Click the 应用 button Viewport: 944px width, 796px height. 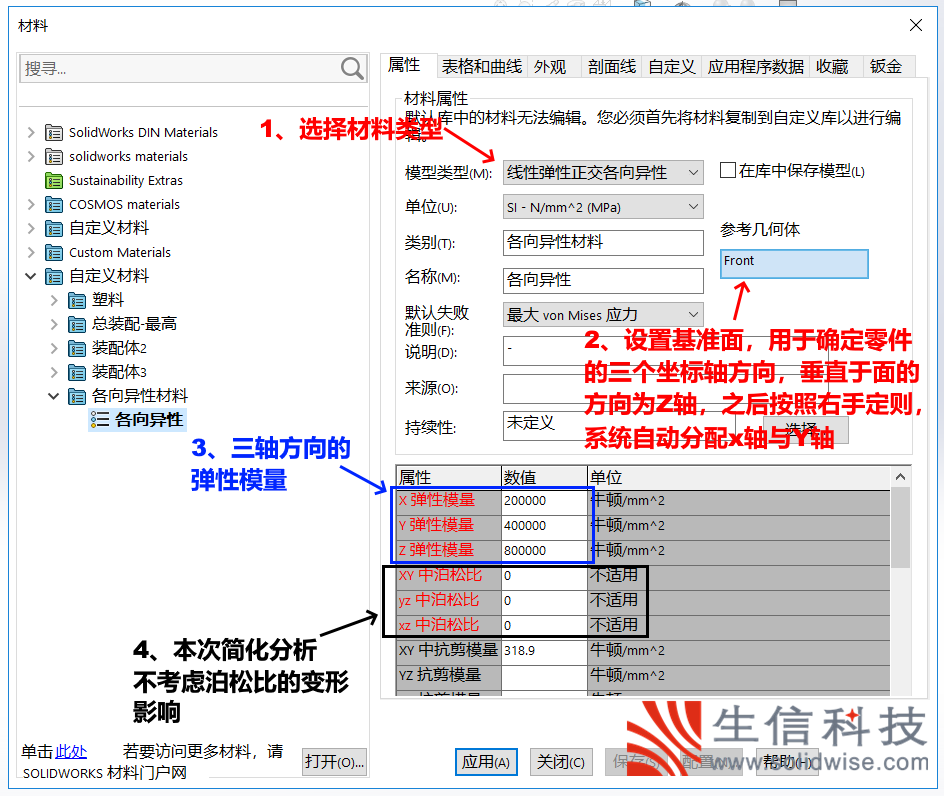(x=486, y=762)
